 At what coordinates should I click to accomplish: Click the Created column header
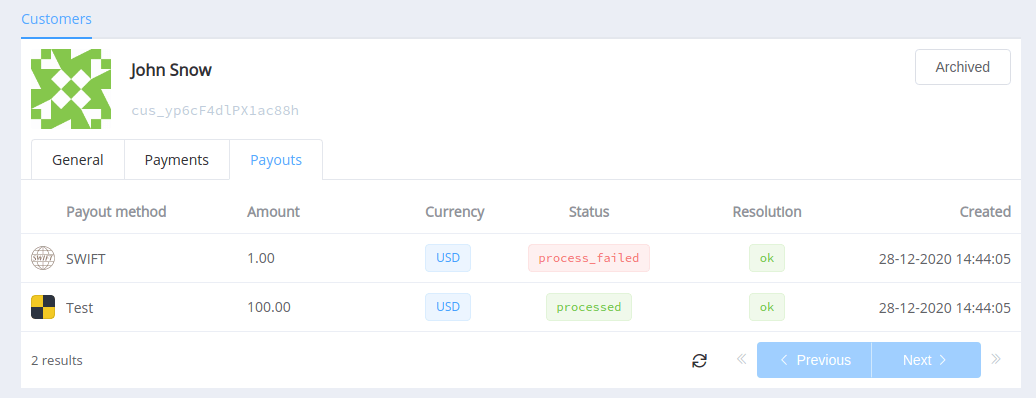point(985,212)
